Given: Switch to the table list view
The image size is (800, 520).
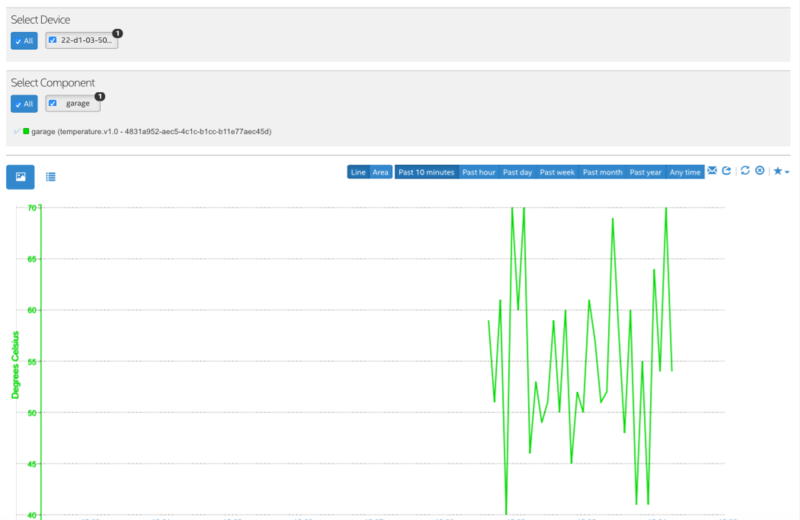Looking at the screenshot, I should (51, 177).
